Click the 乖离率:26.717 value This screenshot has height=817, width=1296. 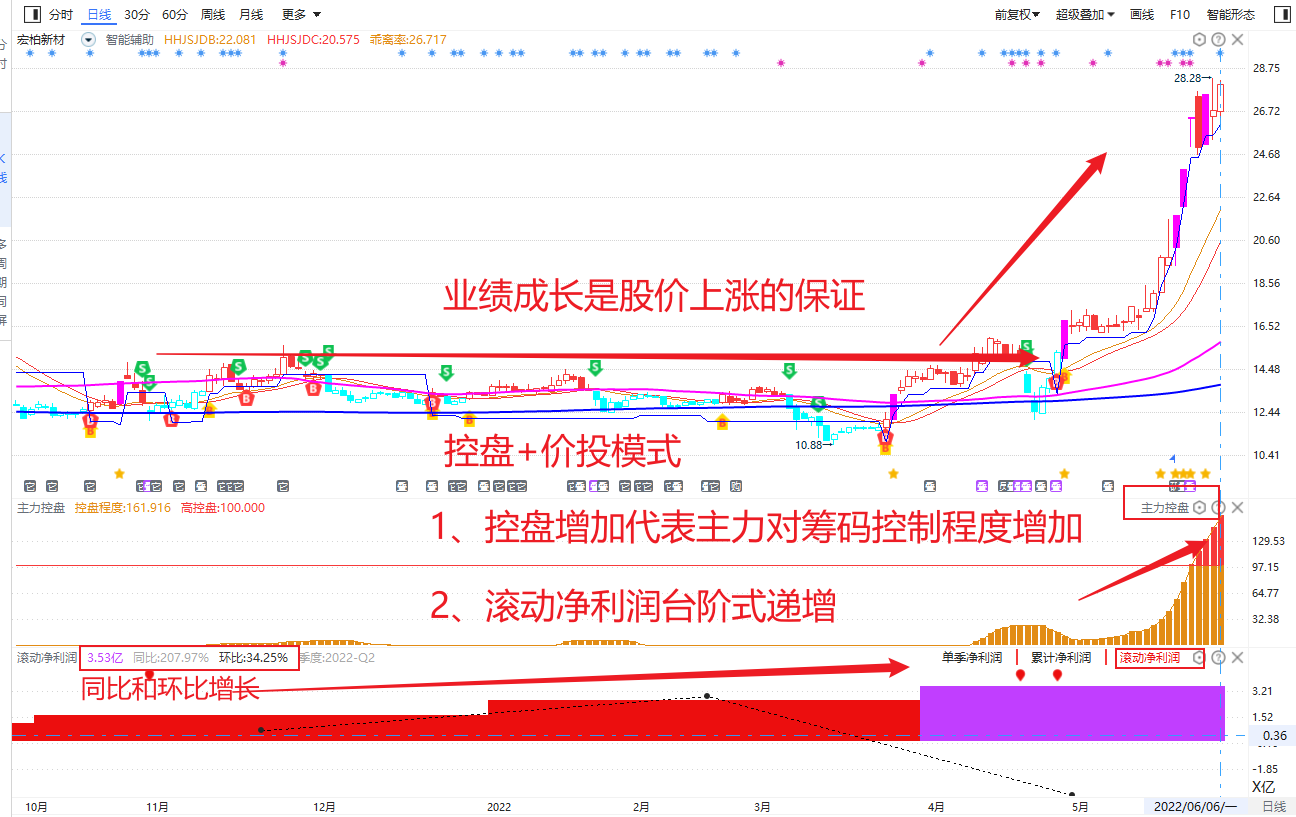(408, 40)
